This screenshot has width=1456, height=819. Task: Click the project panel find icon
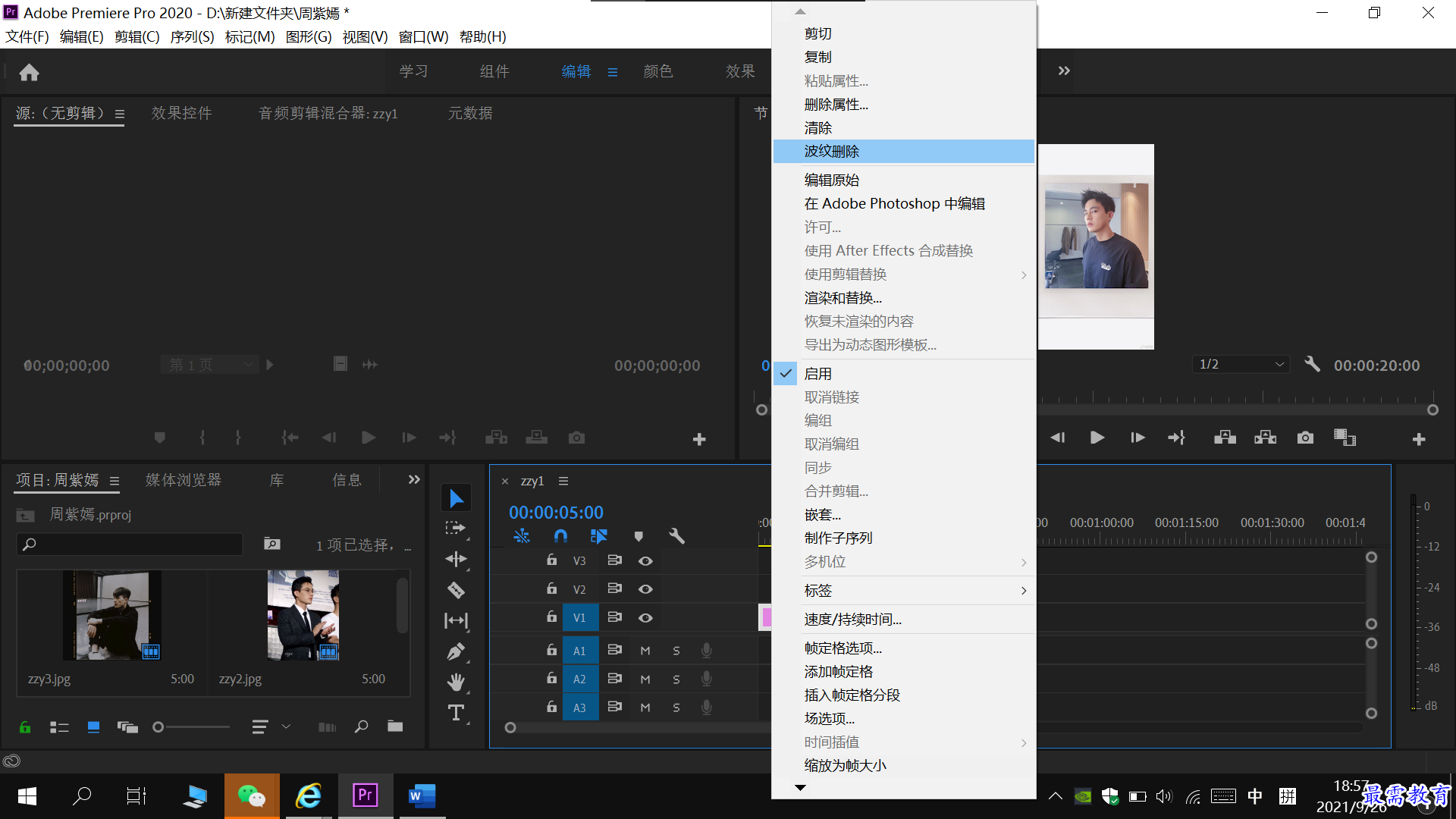(361, 726)
